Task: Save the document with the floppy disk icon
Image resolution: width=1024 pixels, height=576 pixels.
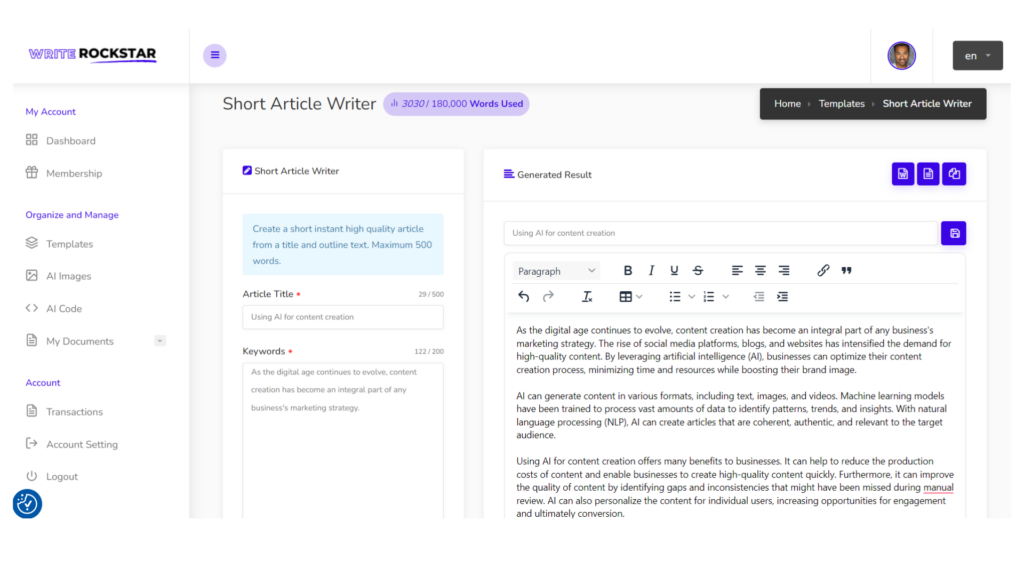Action: coord(953,233)
